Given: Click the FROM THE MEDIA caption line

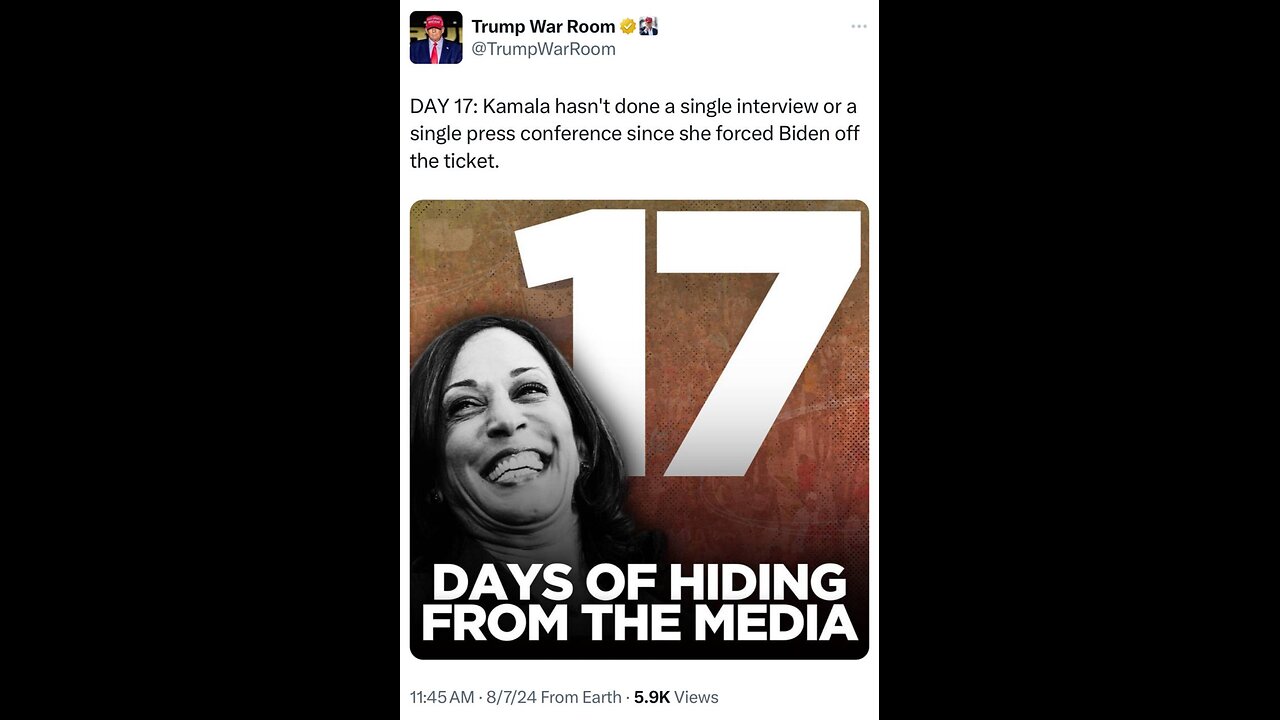Looking at the screenshot, I should coord(639,622).
